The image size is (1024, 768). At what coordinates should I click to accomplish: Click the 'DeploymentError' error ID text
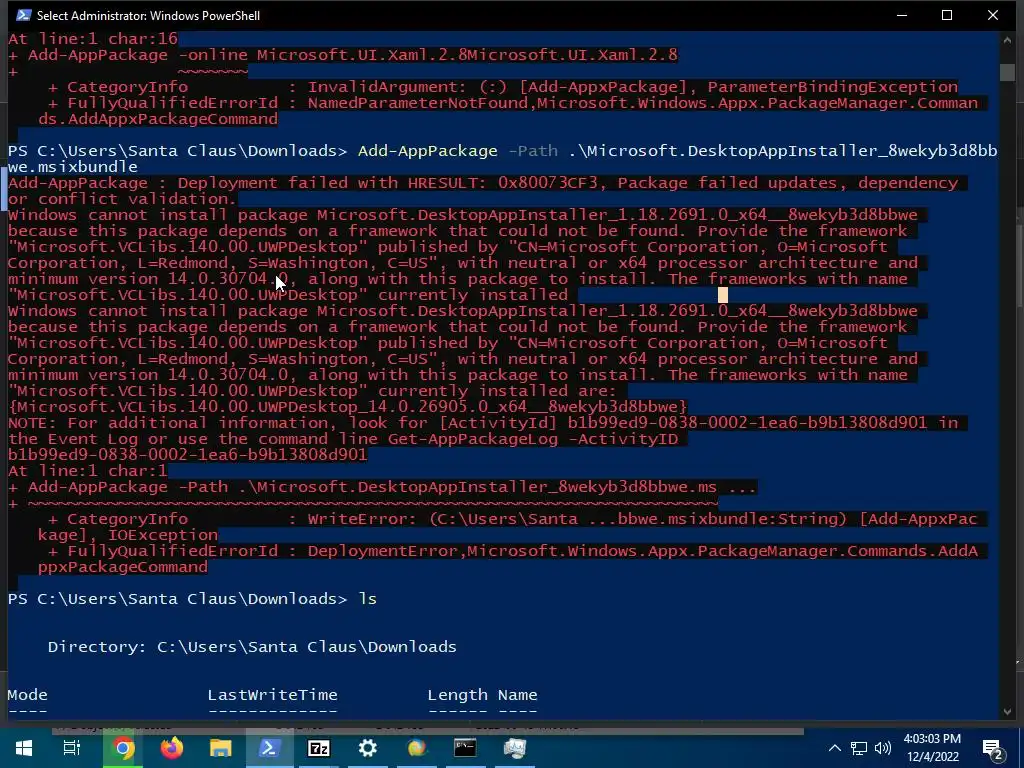[385, 551]
